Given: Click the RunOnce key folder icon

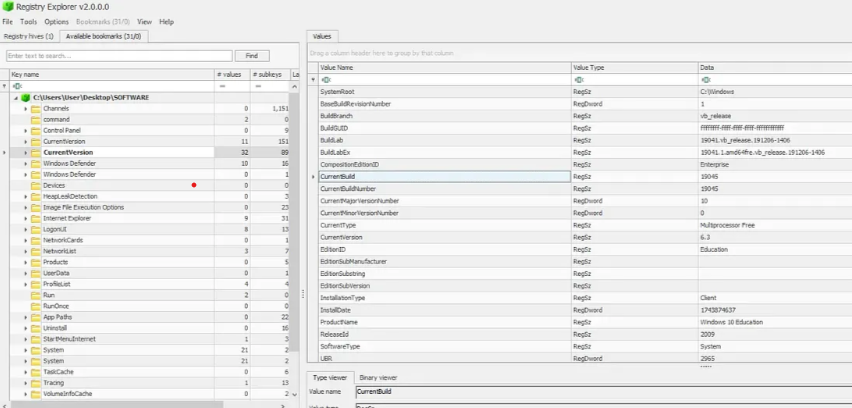Looking at the screenshot, I should coord(35,306).
